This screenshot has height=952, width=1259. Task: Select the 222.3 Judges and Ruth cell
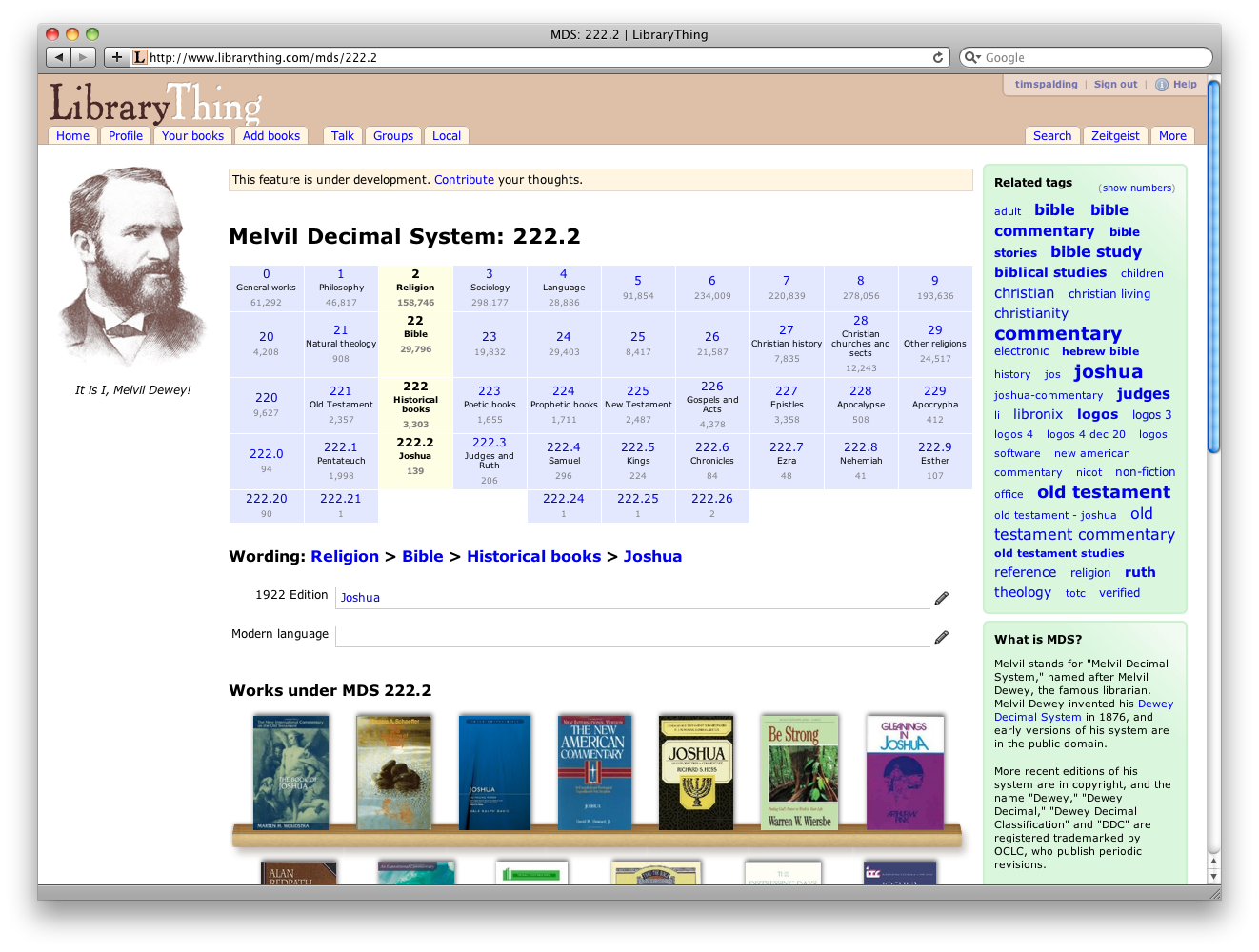pos(490,461)
